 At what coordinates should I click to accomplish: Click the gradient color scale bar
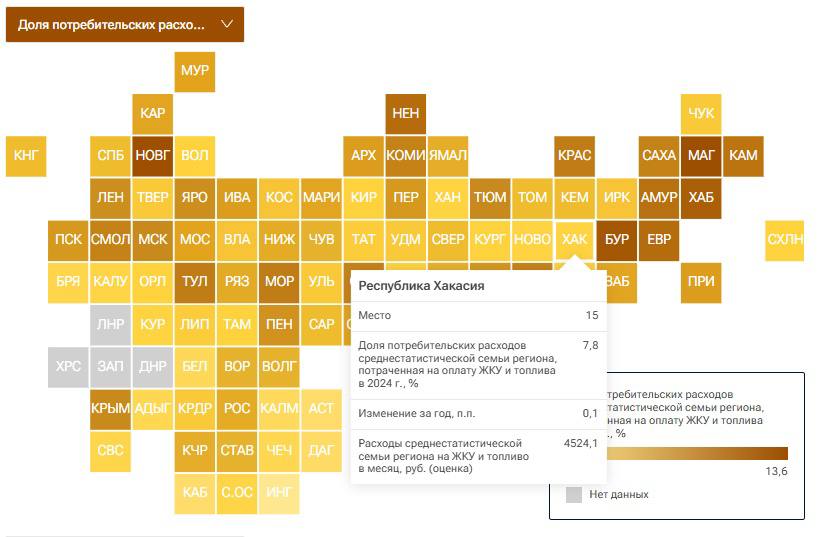(697, 453)
